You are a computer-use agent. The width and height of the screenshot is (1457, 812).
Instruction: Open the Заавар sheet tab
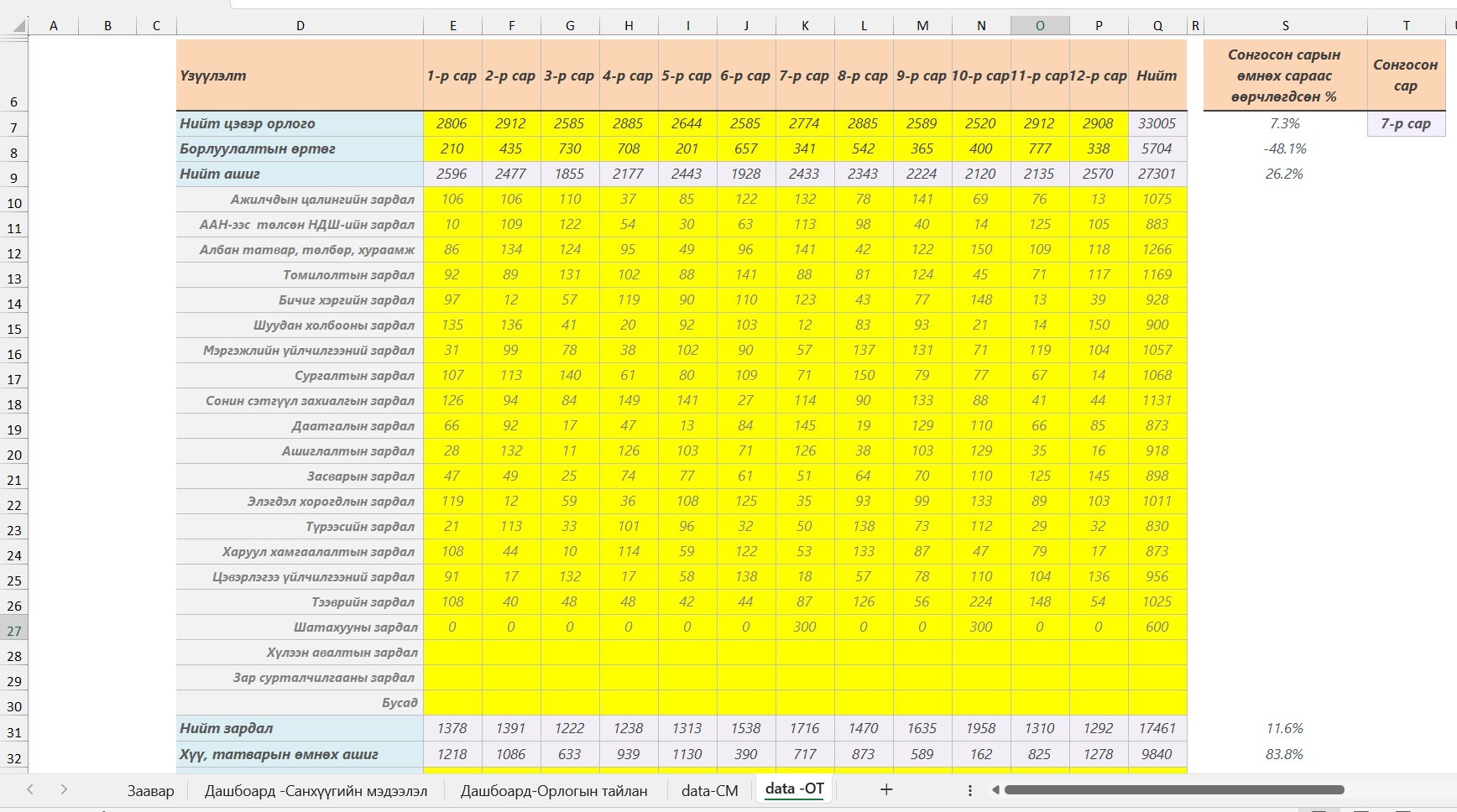pyautogui.click(x=150, y=790)
